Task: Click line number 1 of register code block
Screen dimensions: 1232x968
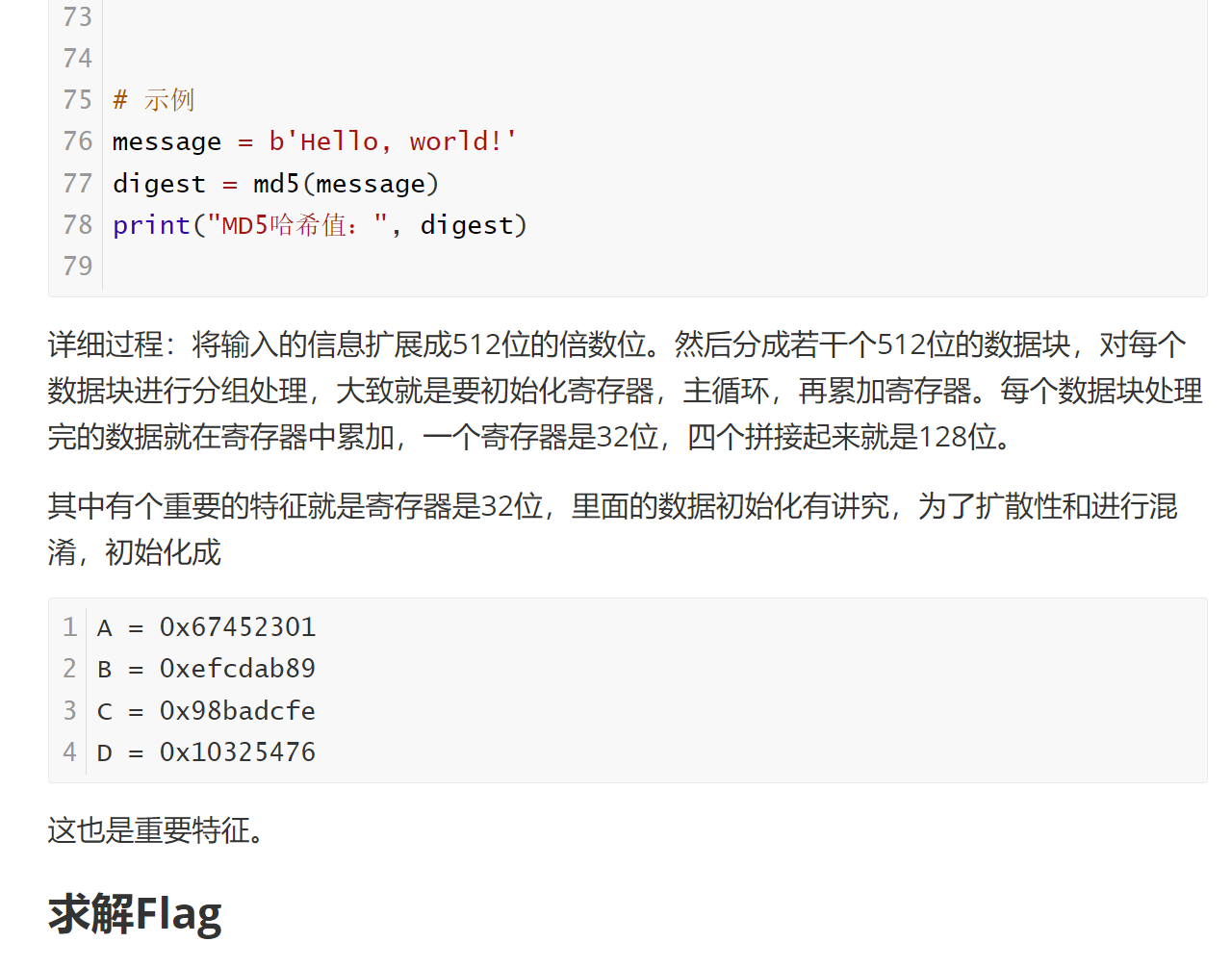Action: pyautogui.click(x=69, y=627)
